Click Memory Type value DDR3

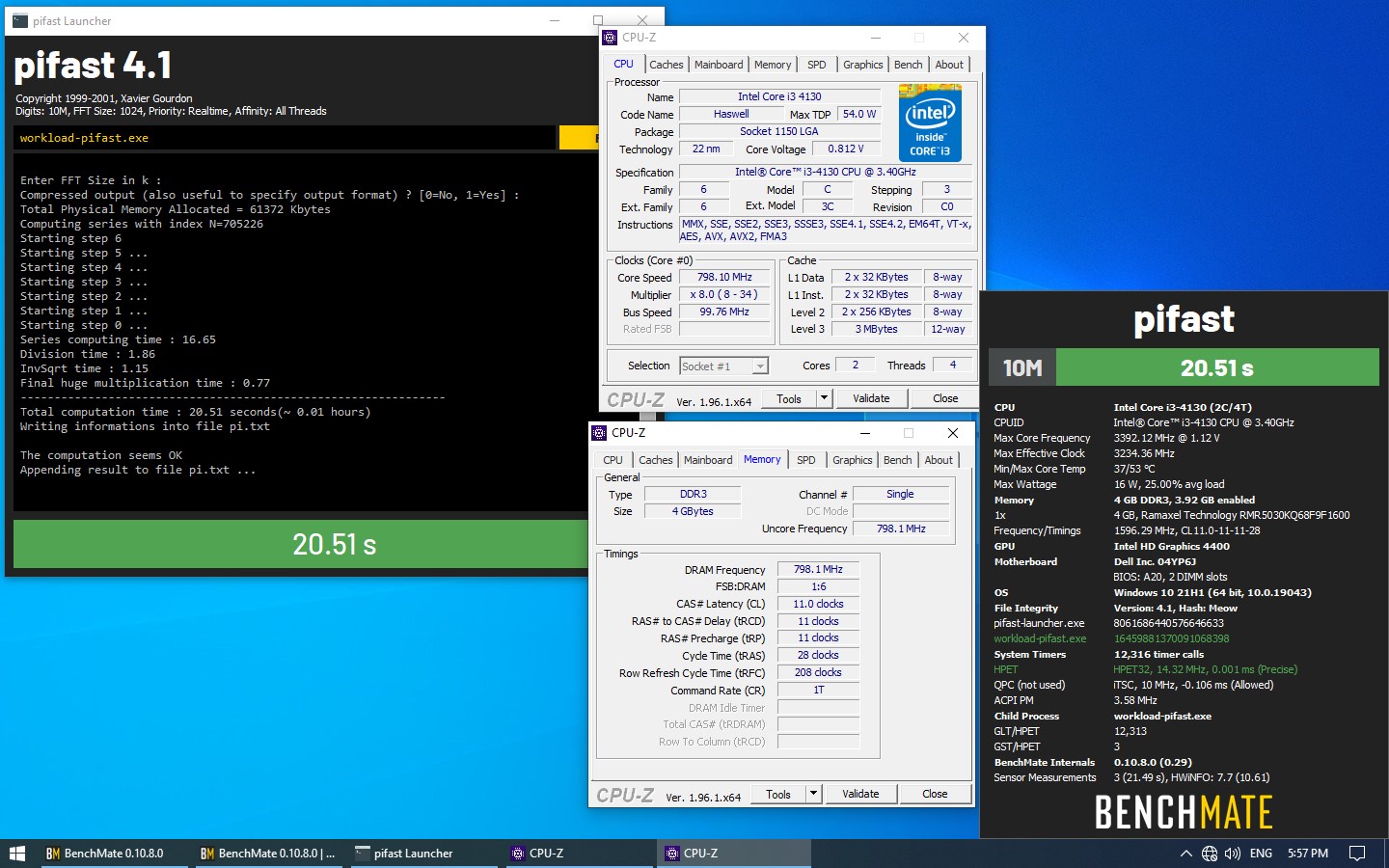pyautogui.click(x=693, y=494)
